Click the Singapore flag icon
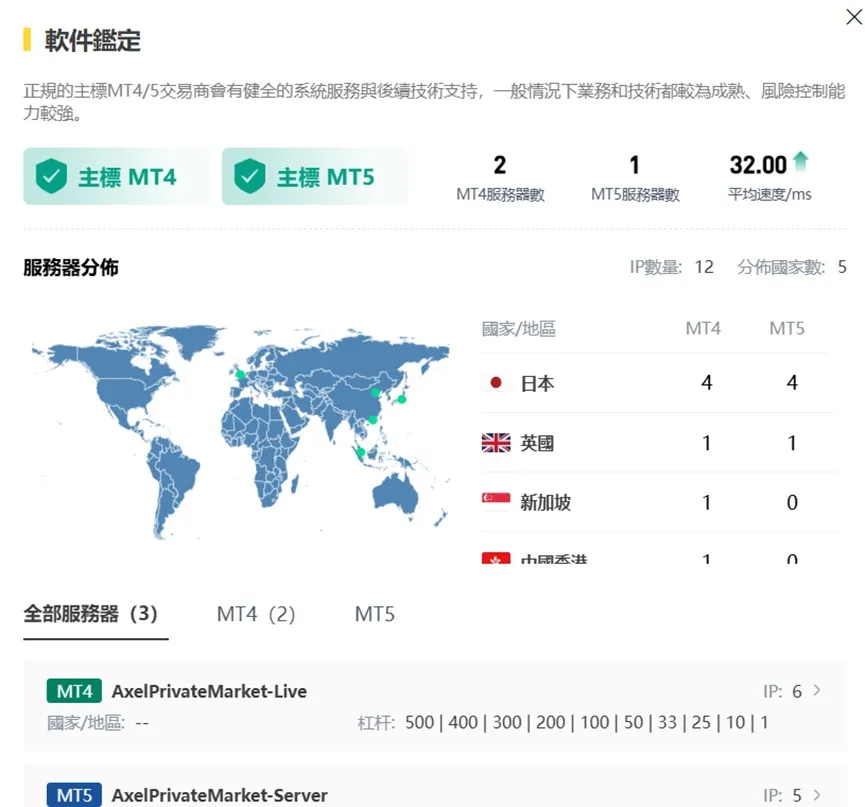 click(x=495, y=501)
